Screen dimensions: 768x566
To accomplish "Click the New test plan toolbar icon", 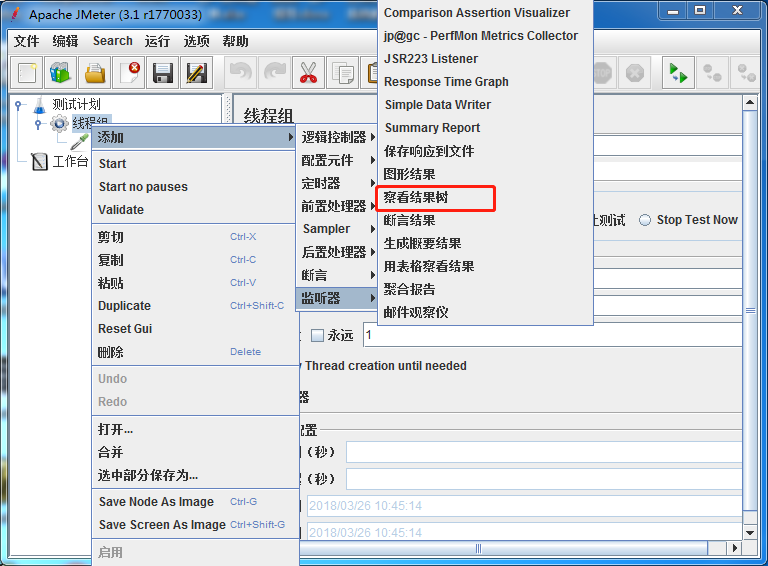I will click(x=26, y=73).
